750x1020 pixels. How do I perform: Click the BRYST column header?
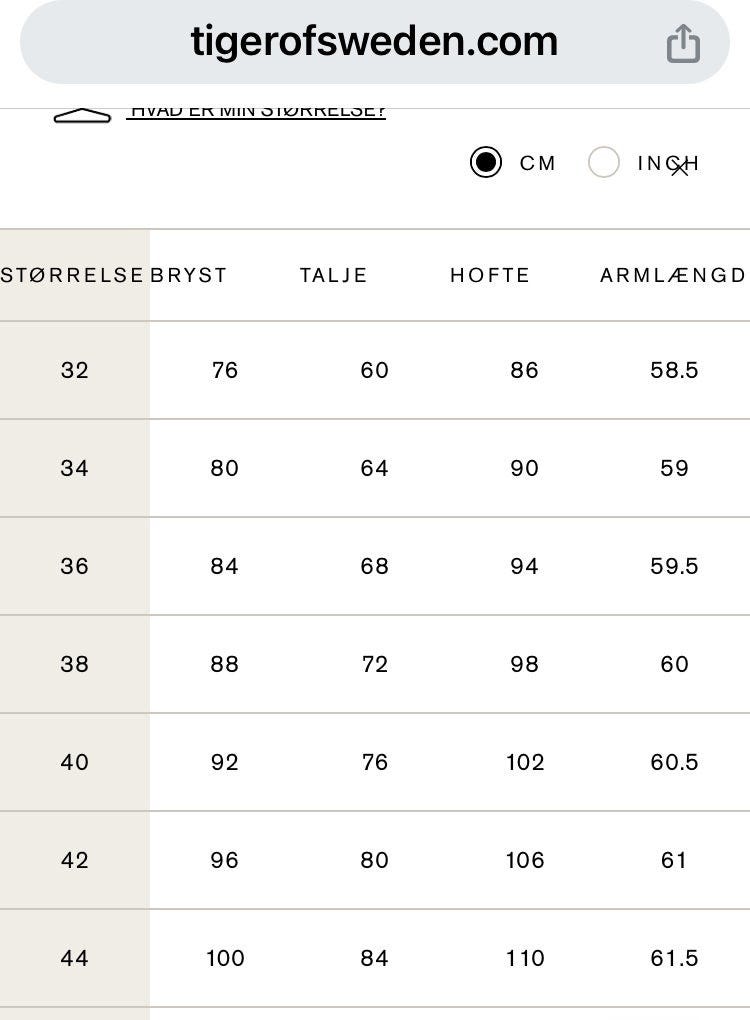click(189, 275)
